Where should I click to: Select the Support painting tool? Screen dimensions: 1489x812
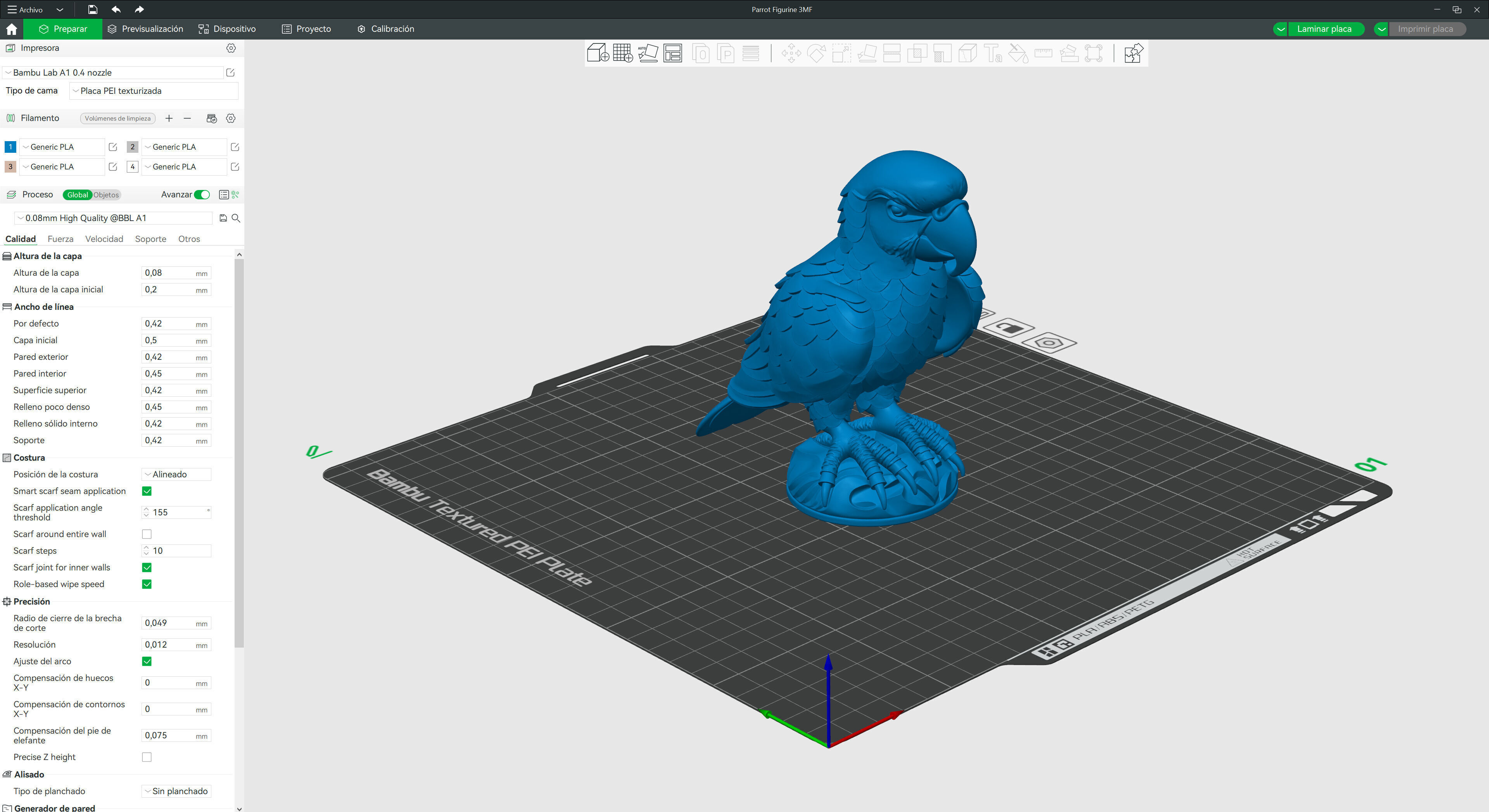942,54
